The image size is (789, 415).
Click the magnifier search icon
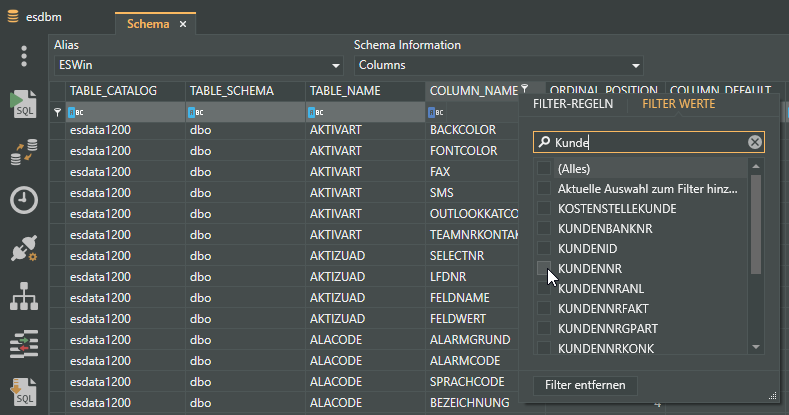[544, 142]
